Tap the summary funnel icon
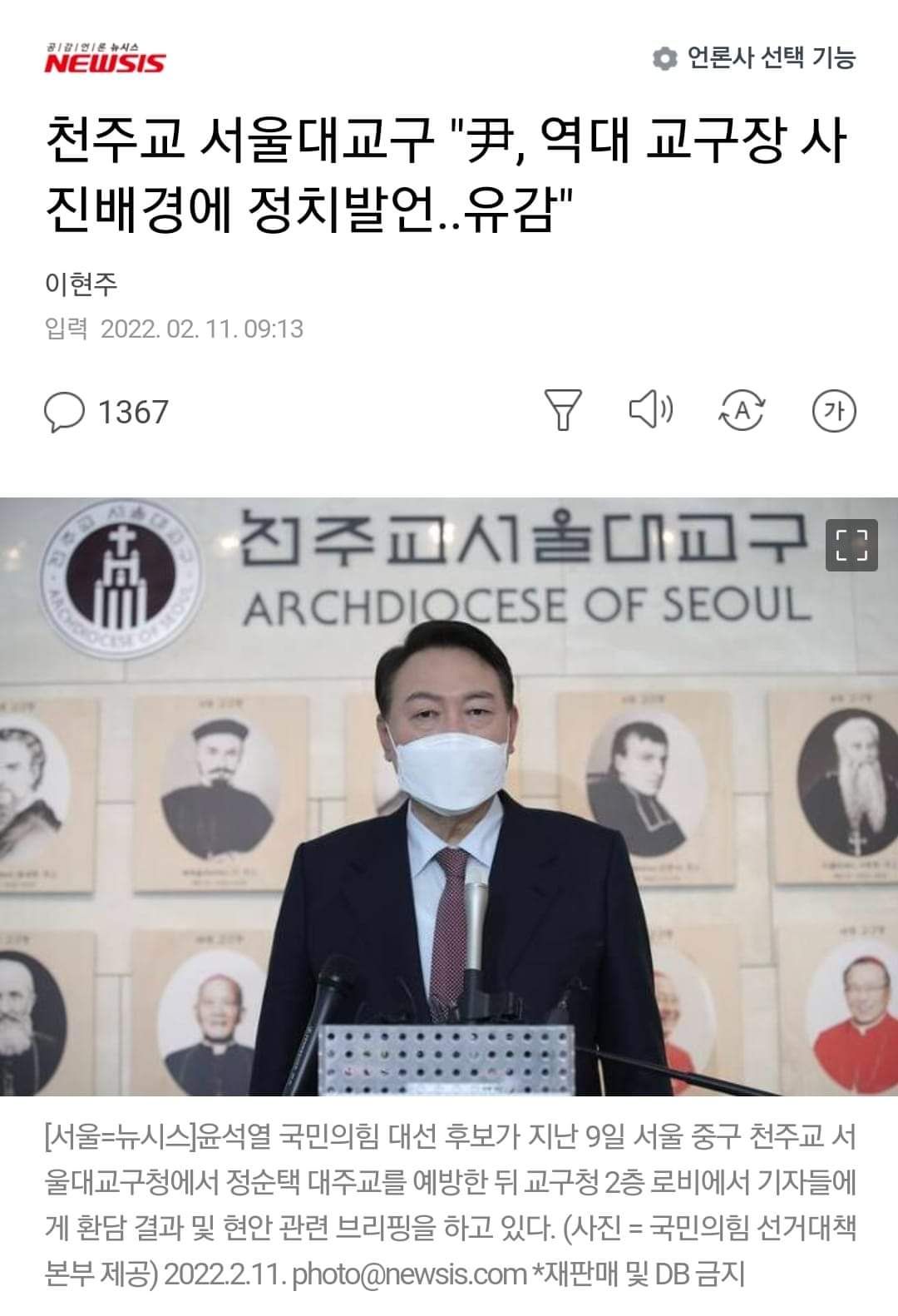 point(563,409)
